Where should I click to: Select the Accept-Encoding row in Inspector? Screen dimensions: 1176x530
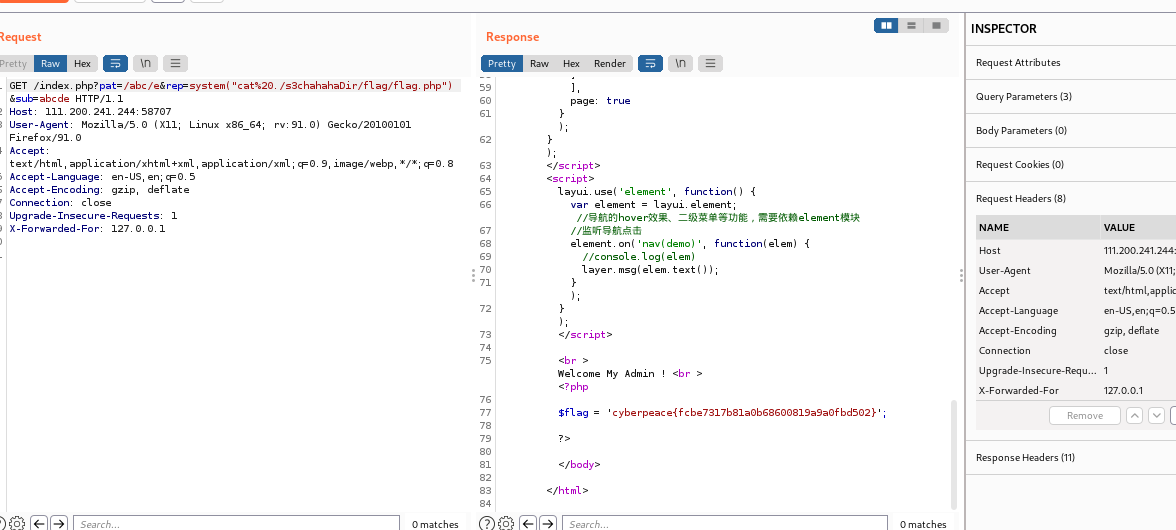coord(1076,331)
